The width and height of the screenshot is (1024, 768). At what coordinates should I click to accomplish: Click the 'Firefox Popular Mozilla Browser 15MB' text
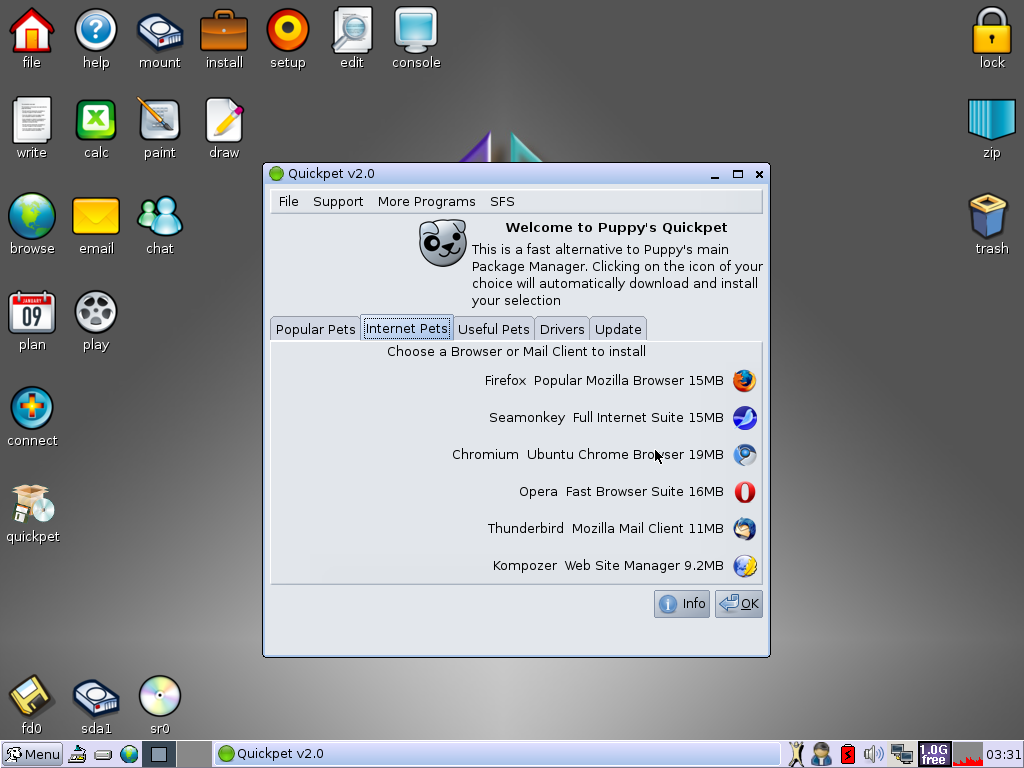[603, 381]
